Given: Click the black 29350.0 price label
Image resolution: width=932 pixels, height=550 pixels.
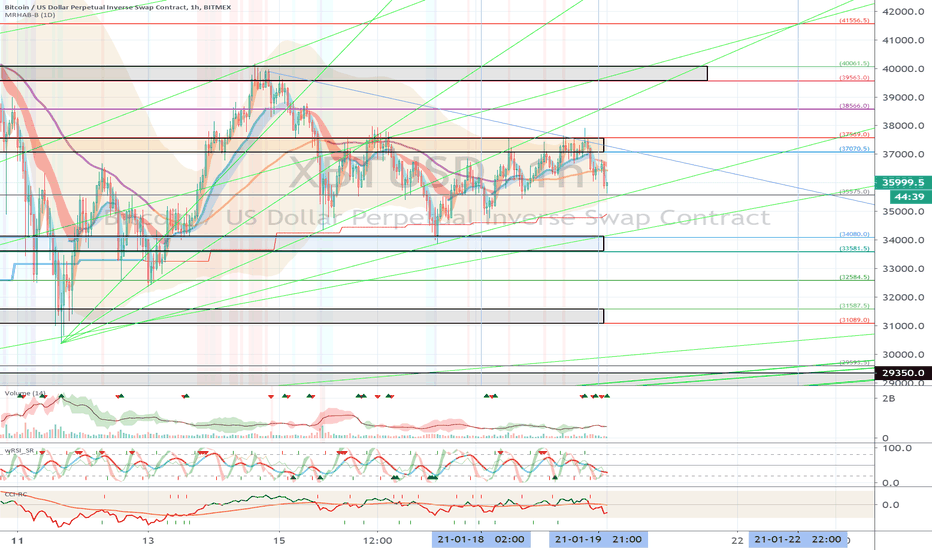Looking at the screenshot, I should coord(903,373).
